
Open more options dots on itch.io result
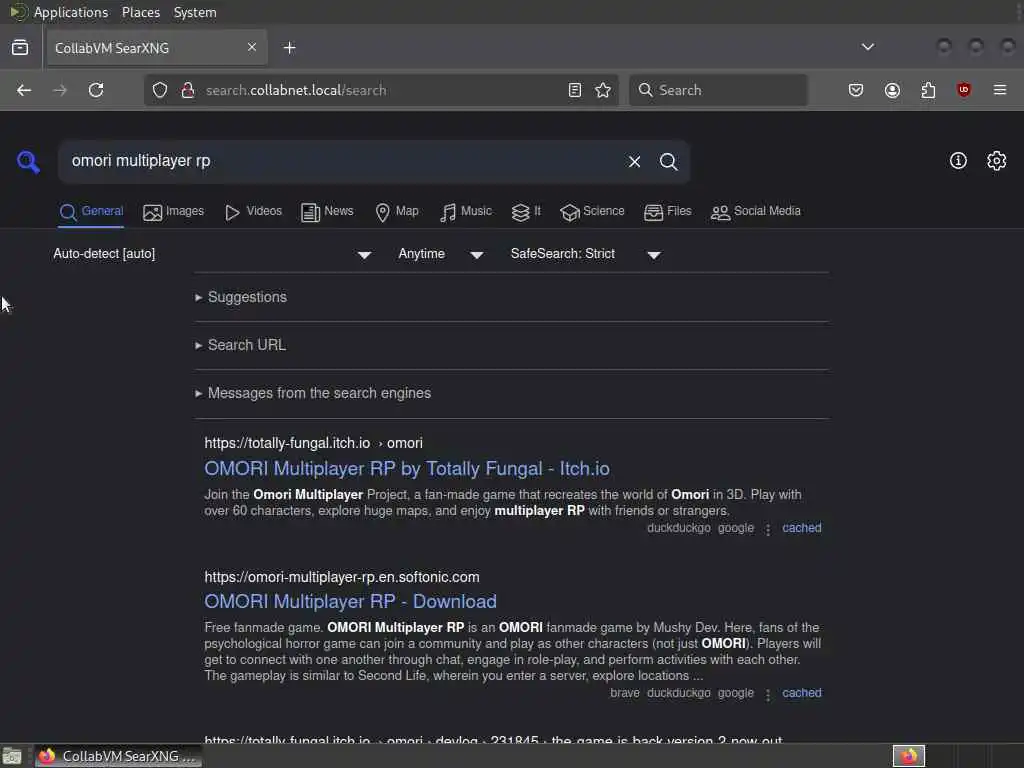click(768, 529)
